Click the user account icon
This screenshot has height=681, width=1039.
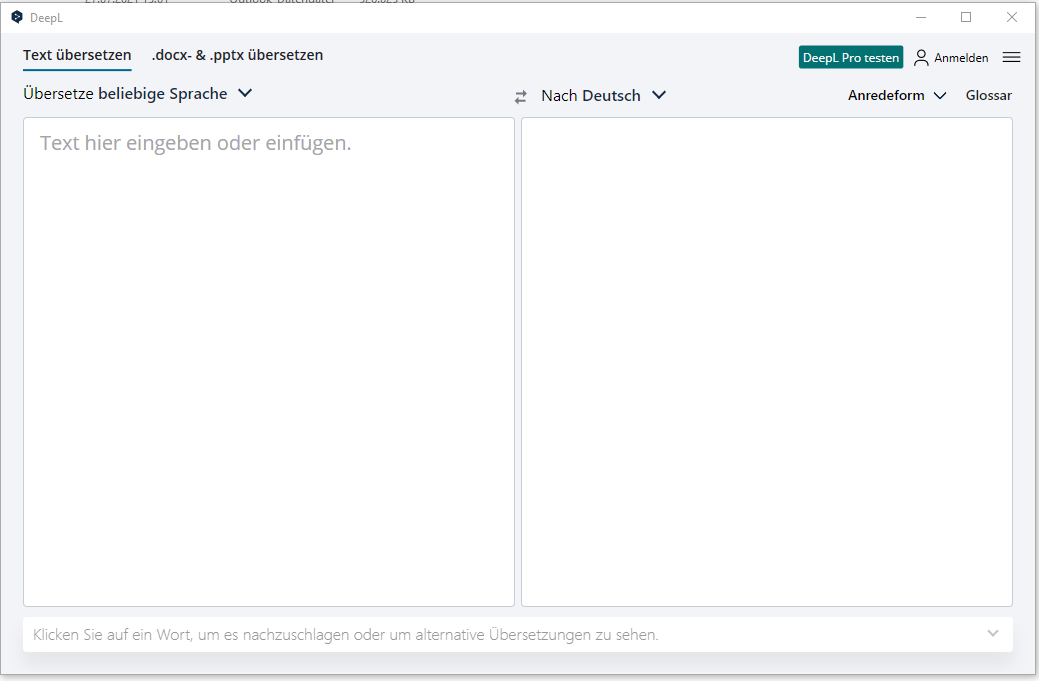pos(921,58)
